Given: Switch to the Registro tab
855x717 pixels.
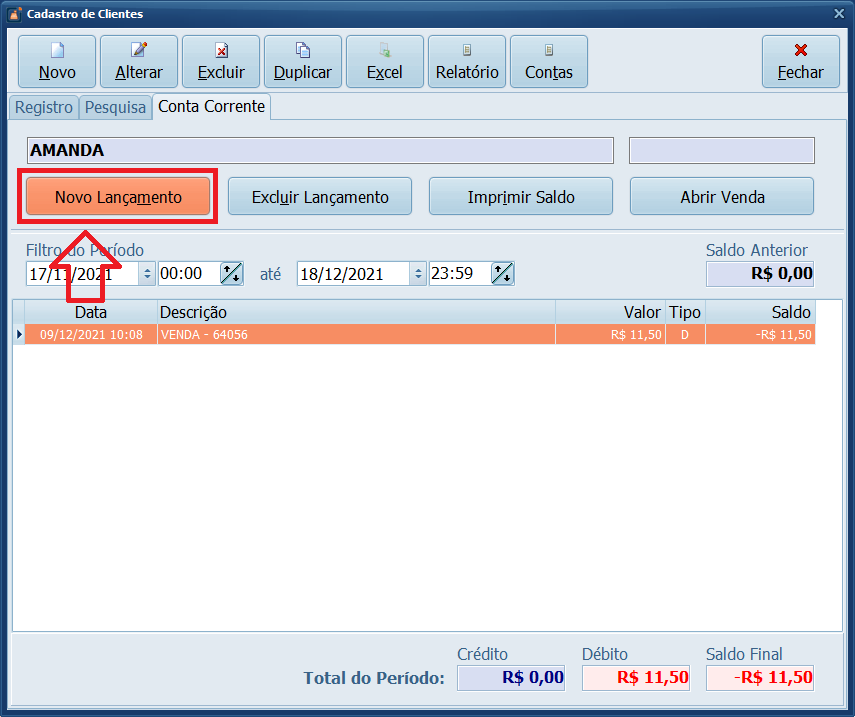Looking at the screenshot, I should (x=44, y=107).
